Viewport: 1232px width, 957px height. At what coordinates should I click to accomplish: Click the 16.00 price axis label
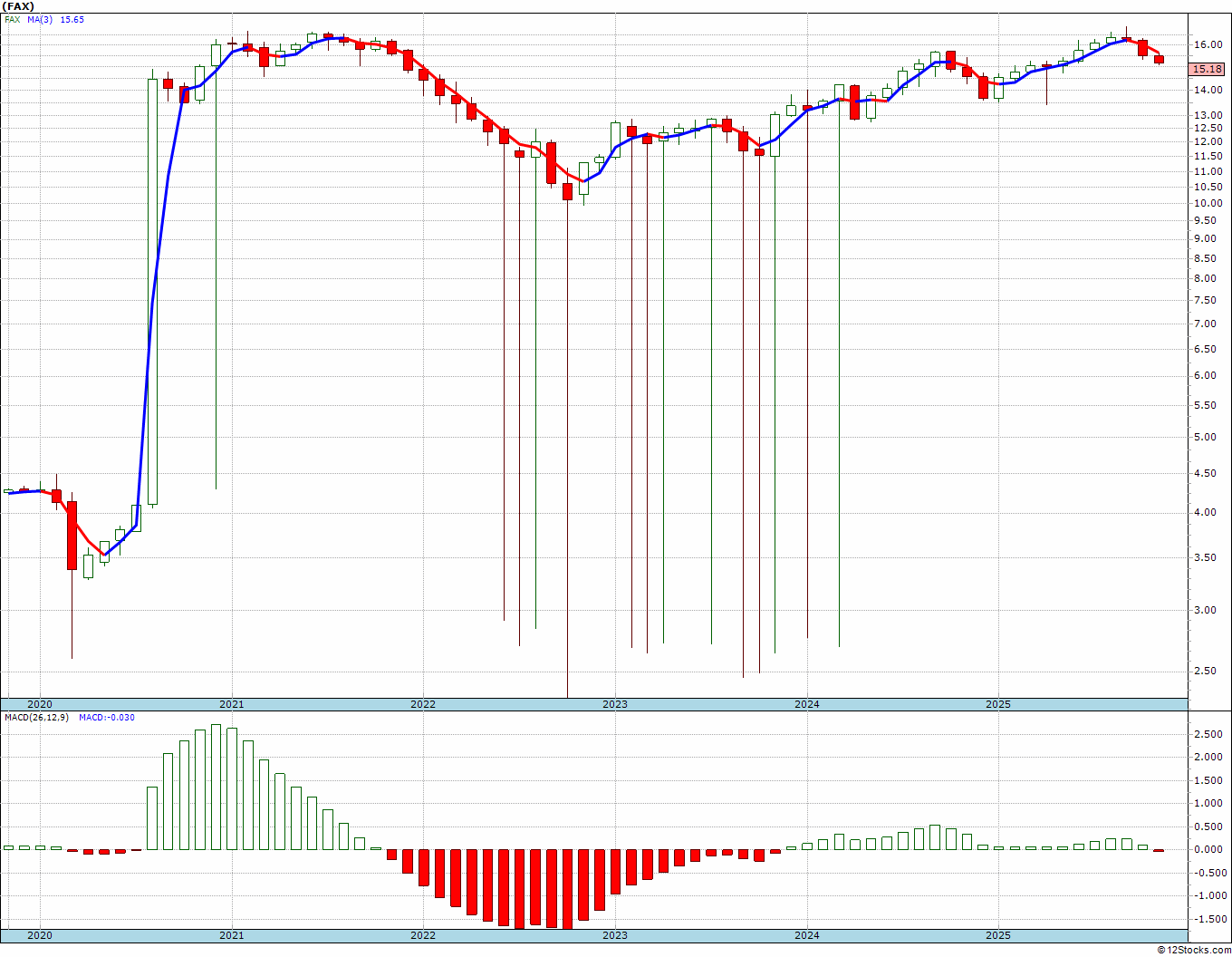[1207, 44]
